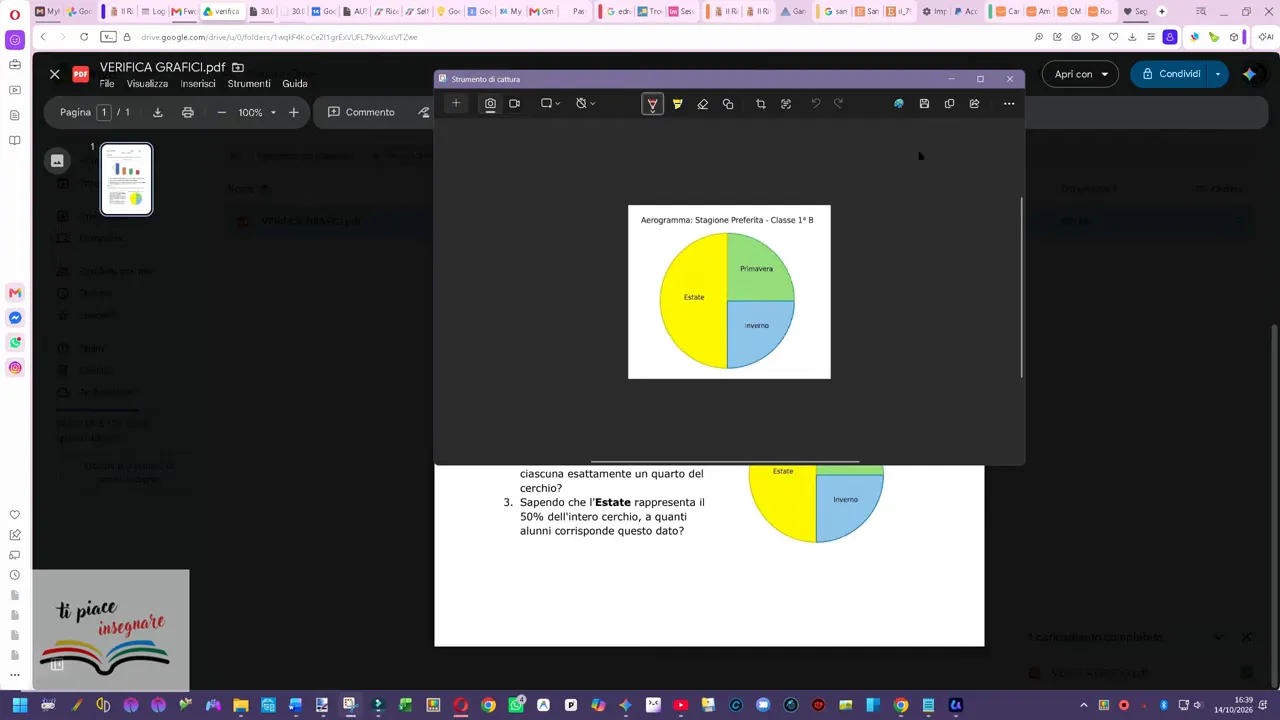1280x720 pixels.
Task: Share the captured snip
Action: 974,104
